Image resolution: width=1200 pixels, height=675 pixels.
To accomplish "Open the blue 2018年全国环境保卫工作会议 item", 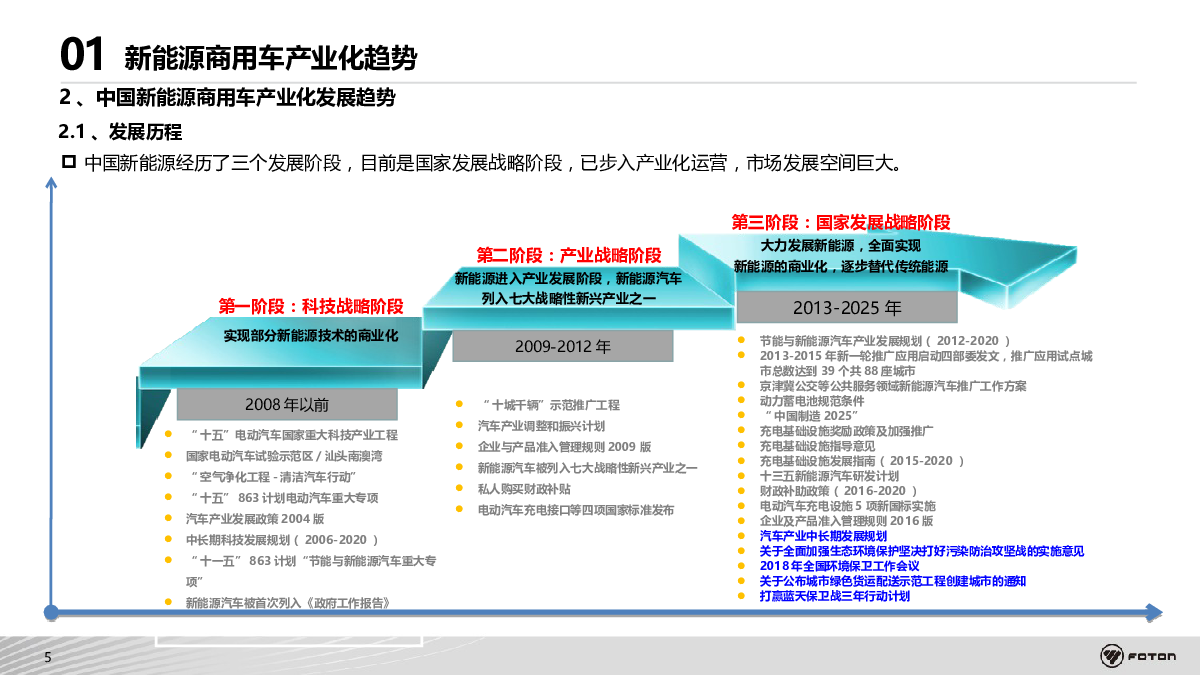I will click(839, 566).
